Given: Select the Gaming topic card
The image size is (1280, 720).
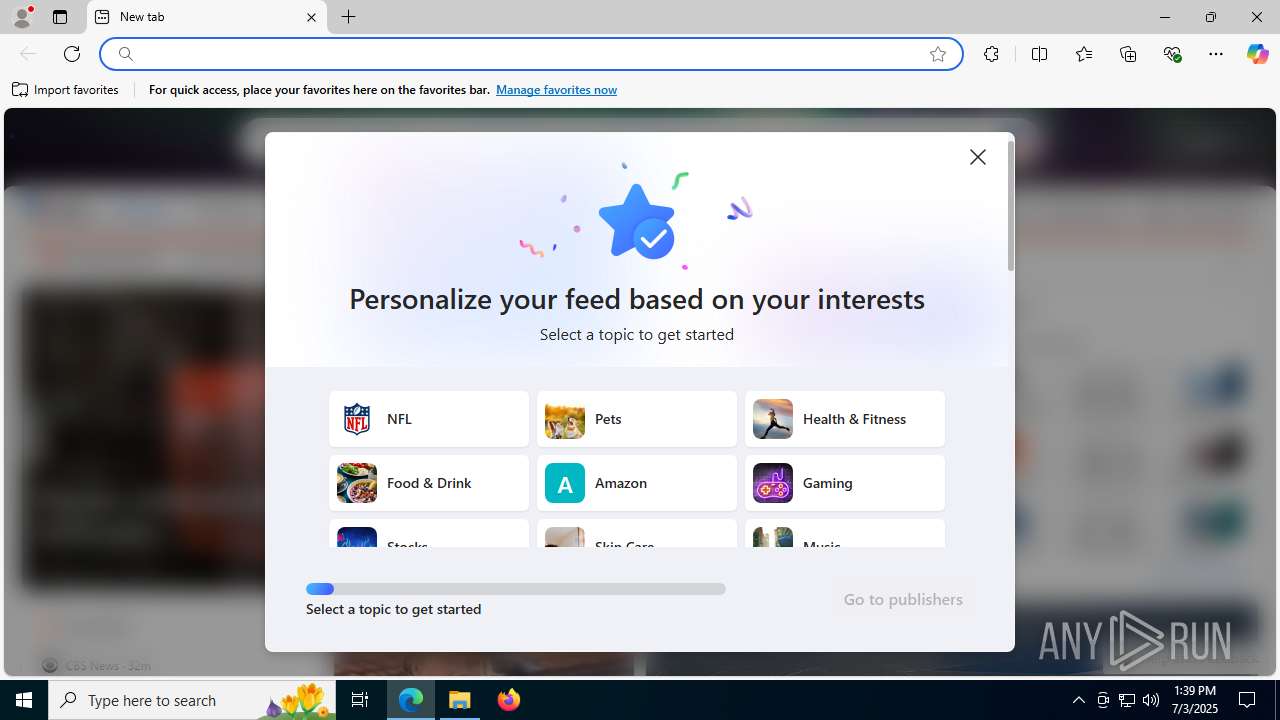Looking at the screenshot, I should 845,483.
